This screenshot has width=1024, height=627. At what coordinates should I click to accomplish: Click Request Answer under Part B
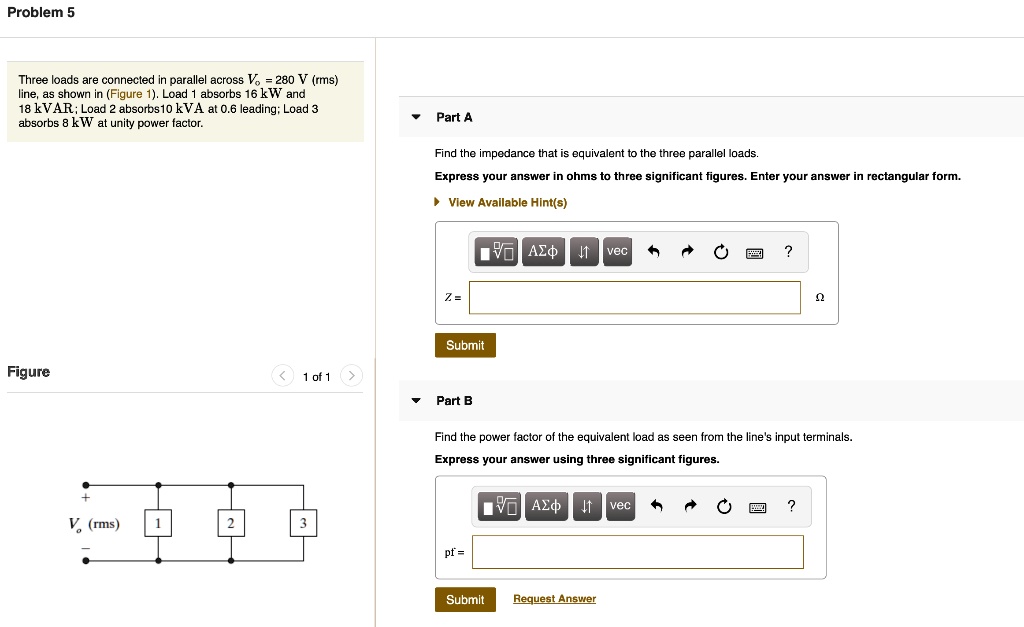554,598
